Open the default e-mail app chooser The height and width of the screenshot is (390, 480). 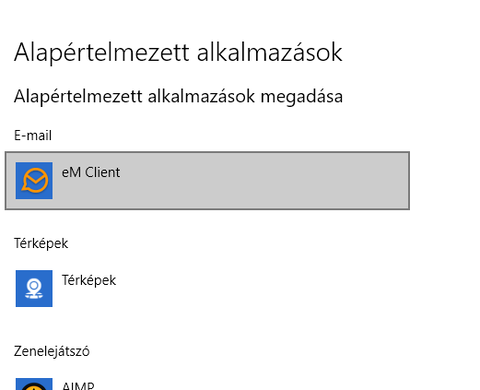207,181
